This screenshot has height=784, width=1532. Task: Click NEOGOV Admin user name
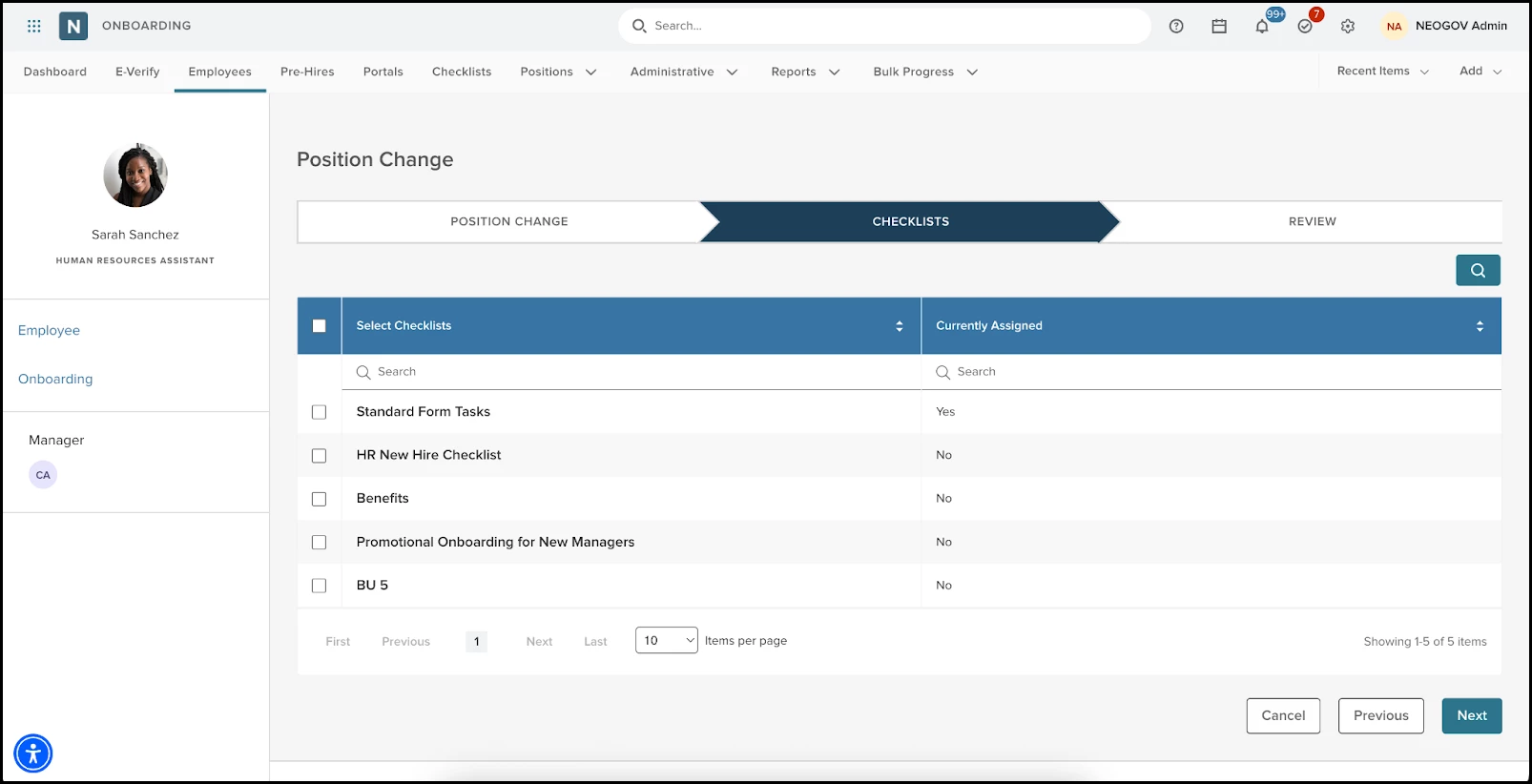[1461, 26]
